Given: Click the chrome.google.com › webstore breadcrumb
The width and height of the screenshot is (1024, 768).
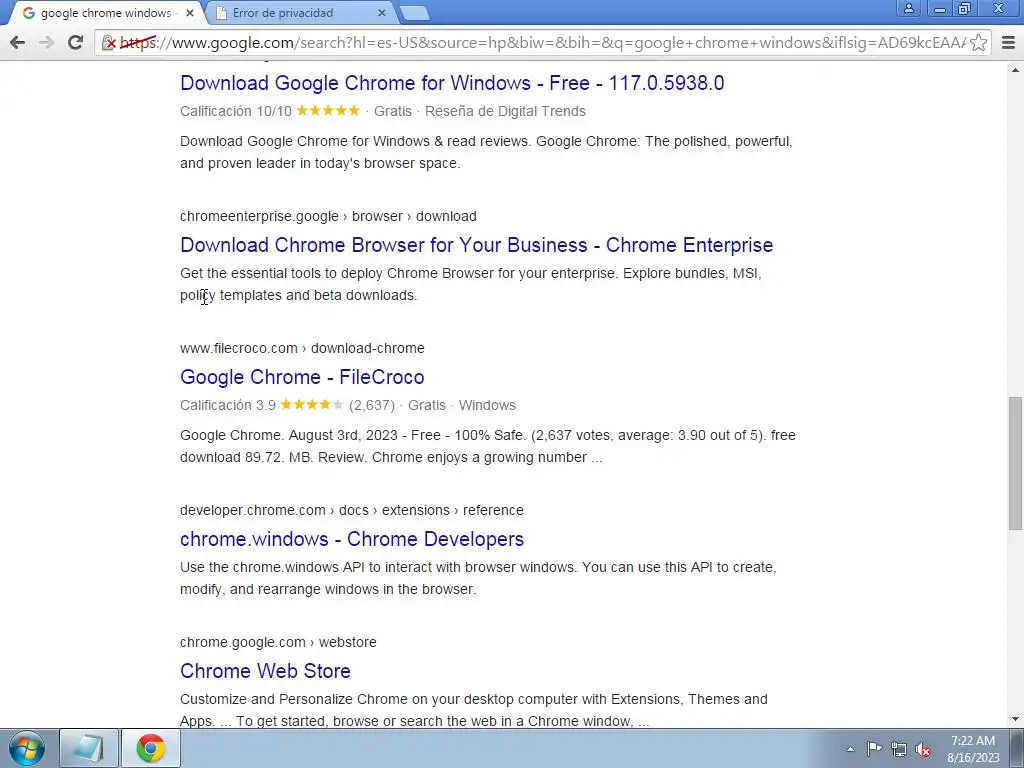Looking at the screenshot, I should click(x=278, y=642).
